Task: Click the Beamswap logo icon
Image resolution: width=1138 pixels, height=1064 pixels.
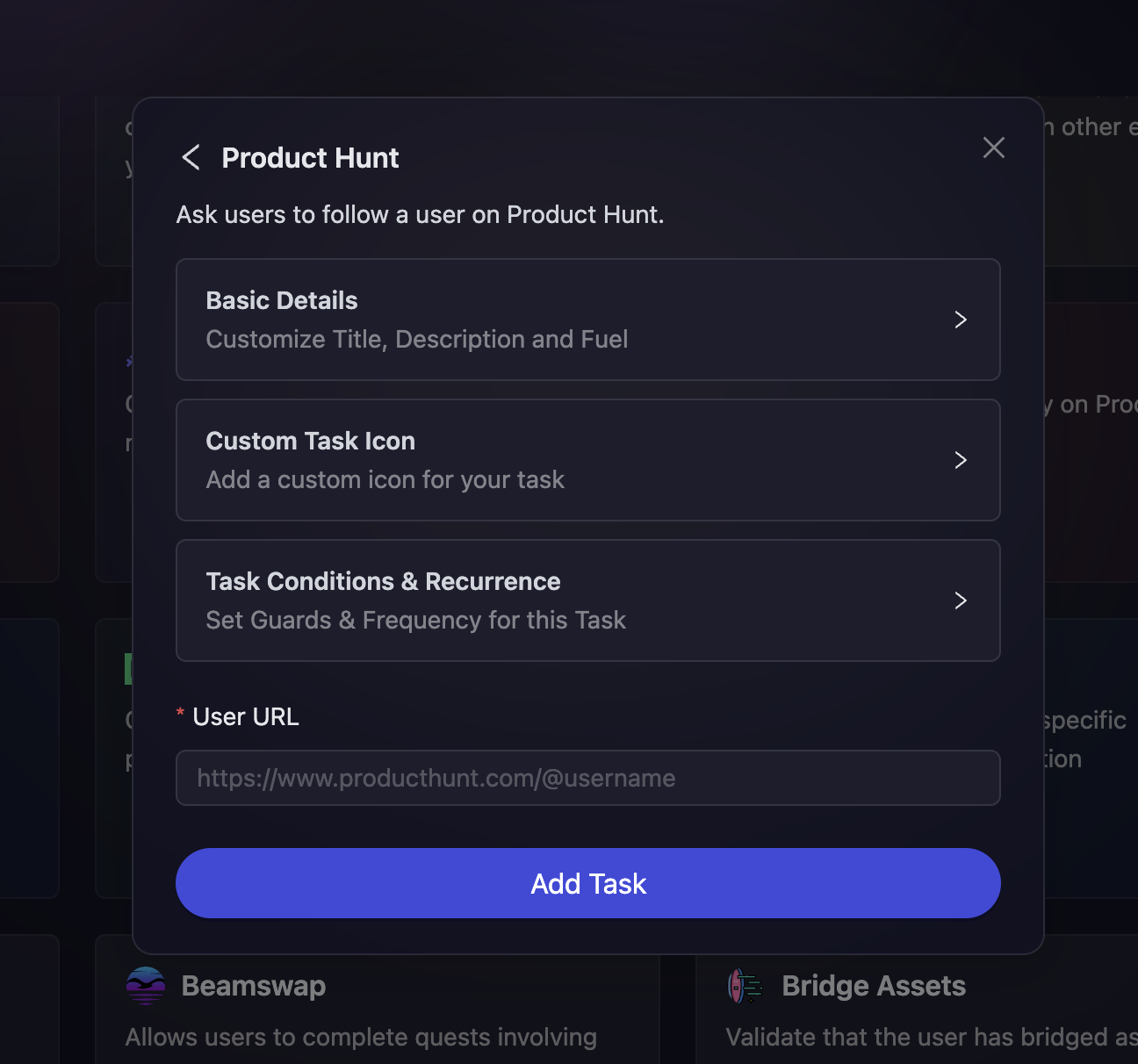Action: (x=146, y=986)
